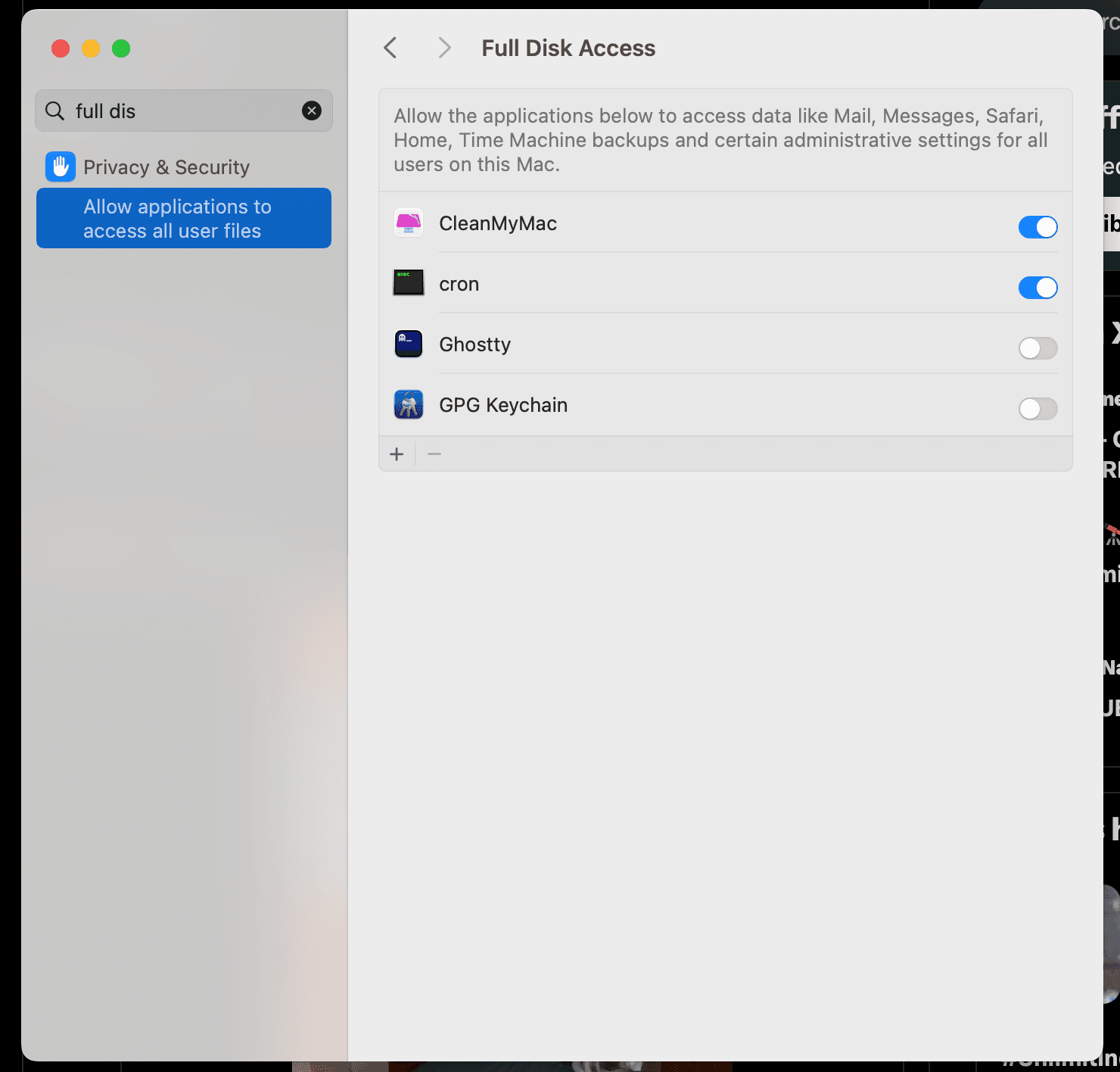Click the minus remove application button
The image size is (1120, 1072).
click(x=434, y=454)
